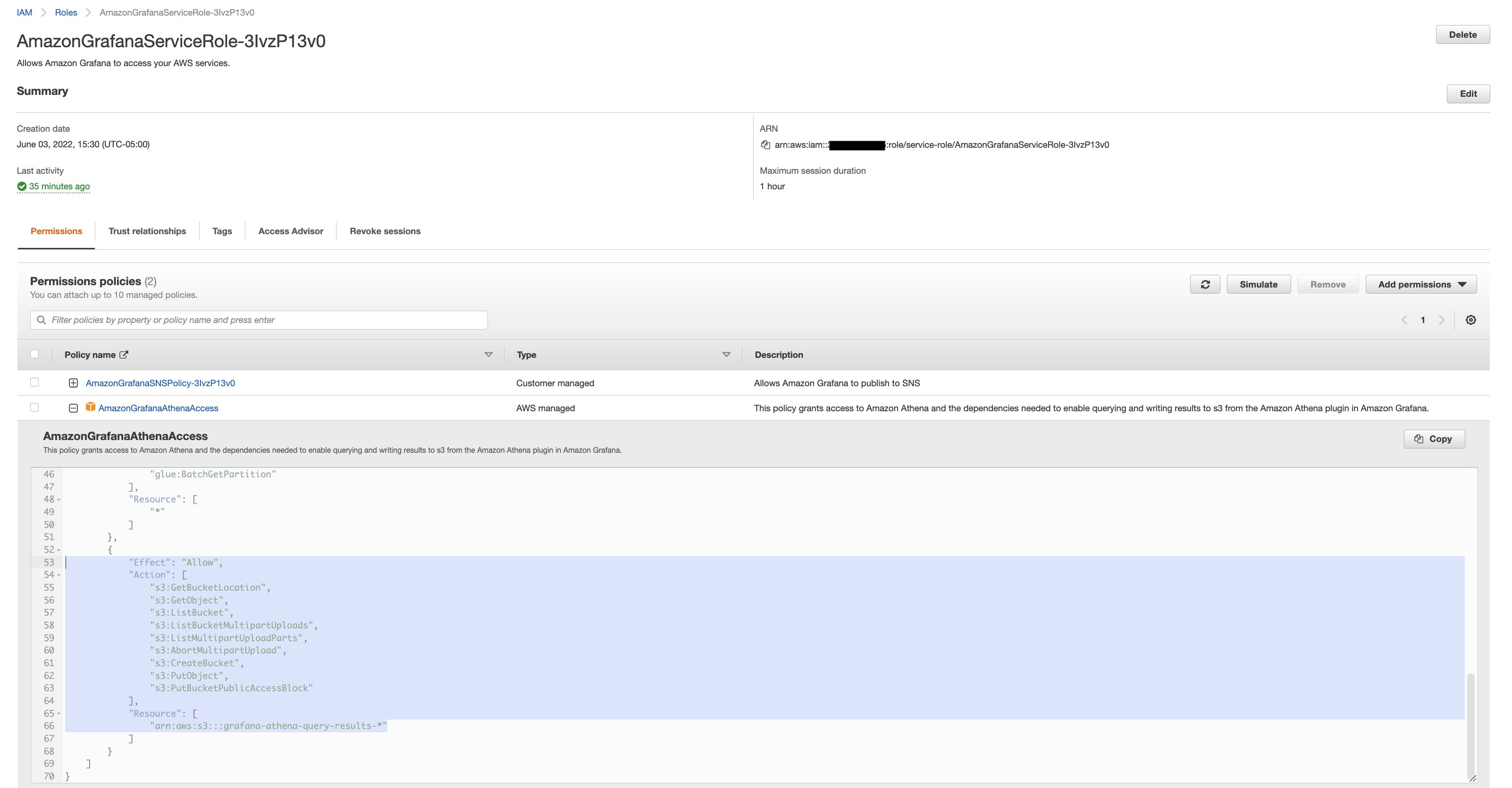
Task: Click the breadcrumb Roles navigation icon
Action: coord(66,12)
